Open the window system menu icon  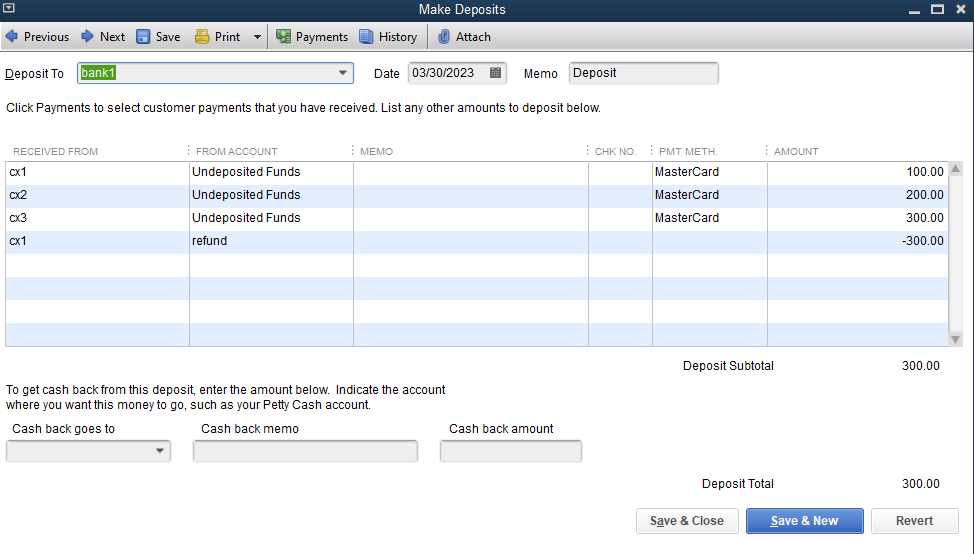point(10,9)
